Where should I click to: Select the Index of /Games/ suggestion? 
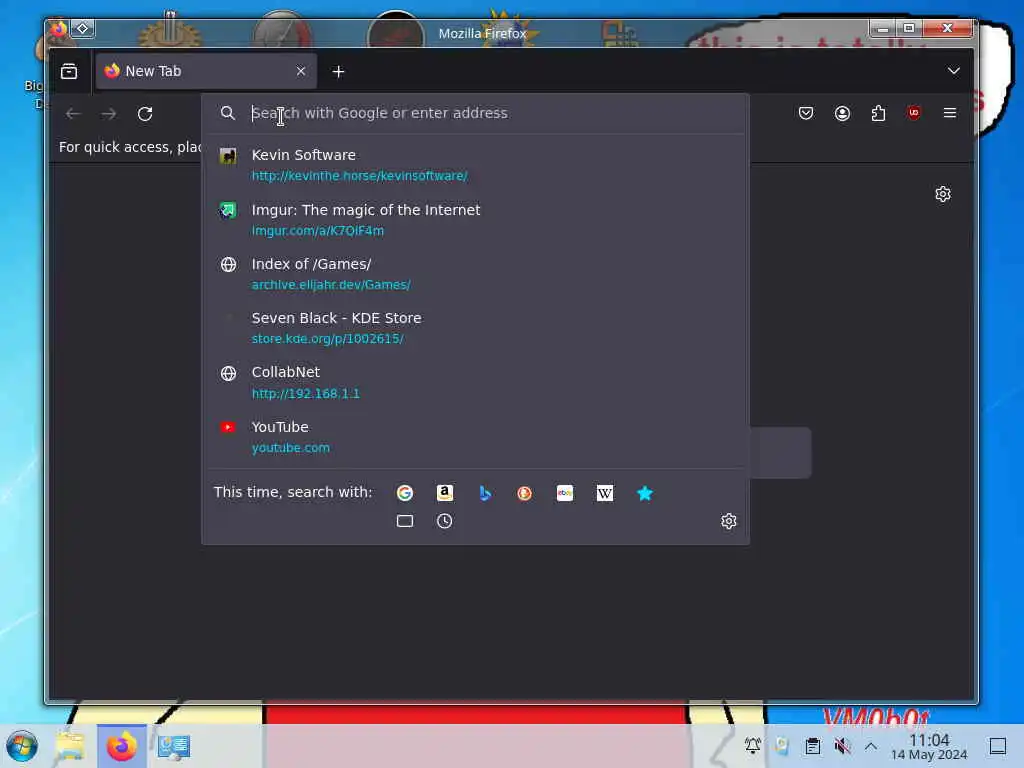[475, 274]
